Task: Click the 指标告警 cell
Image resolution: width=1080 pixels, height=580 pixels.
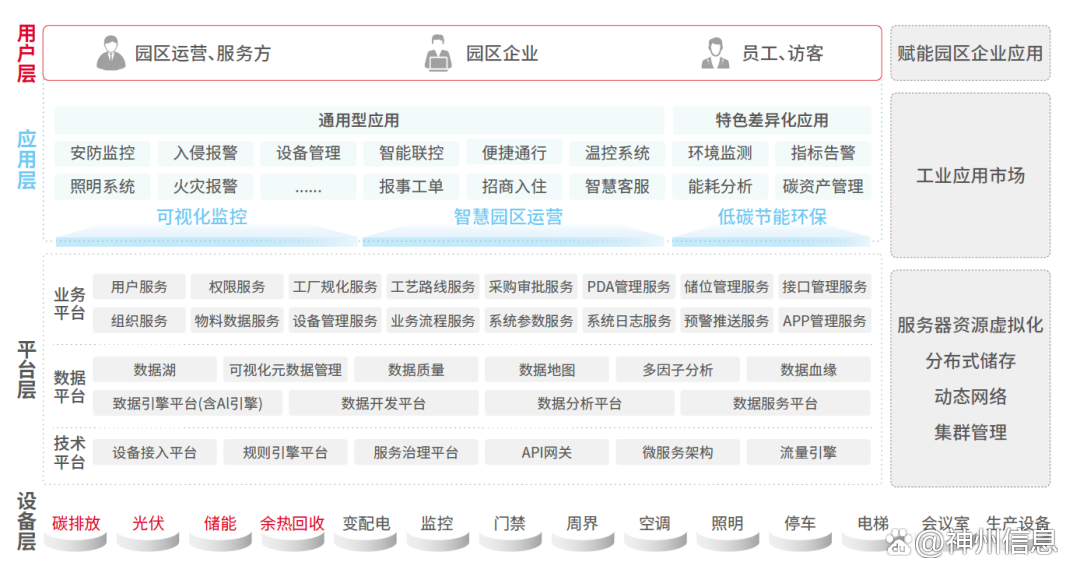Action: click(x=823, y=153)
